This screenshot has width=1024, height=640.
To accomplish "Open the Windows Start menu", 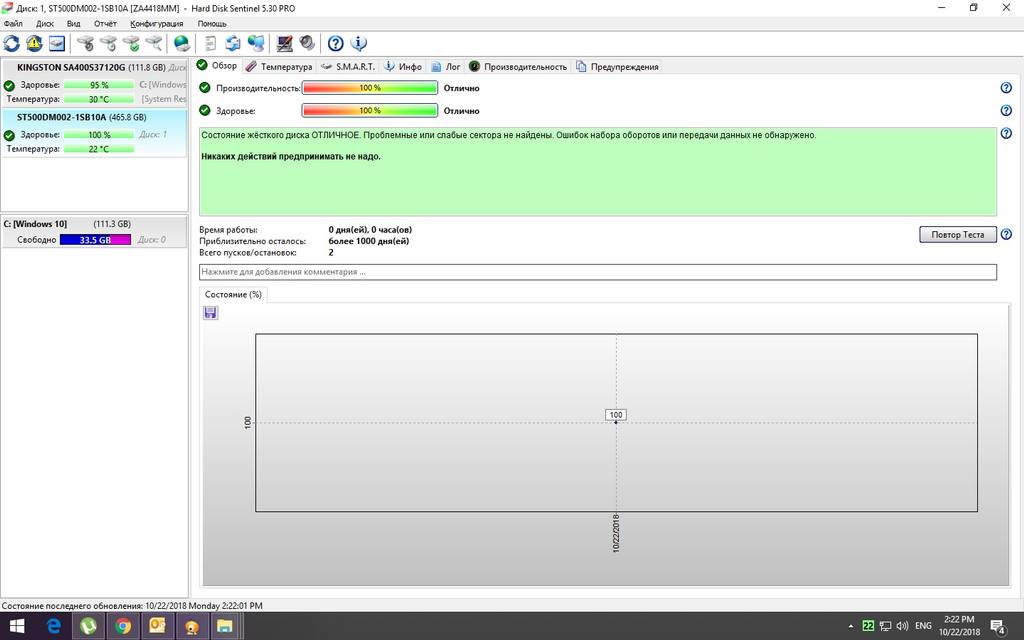I will pyautogui.click(x=17, y=626).
